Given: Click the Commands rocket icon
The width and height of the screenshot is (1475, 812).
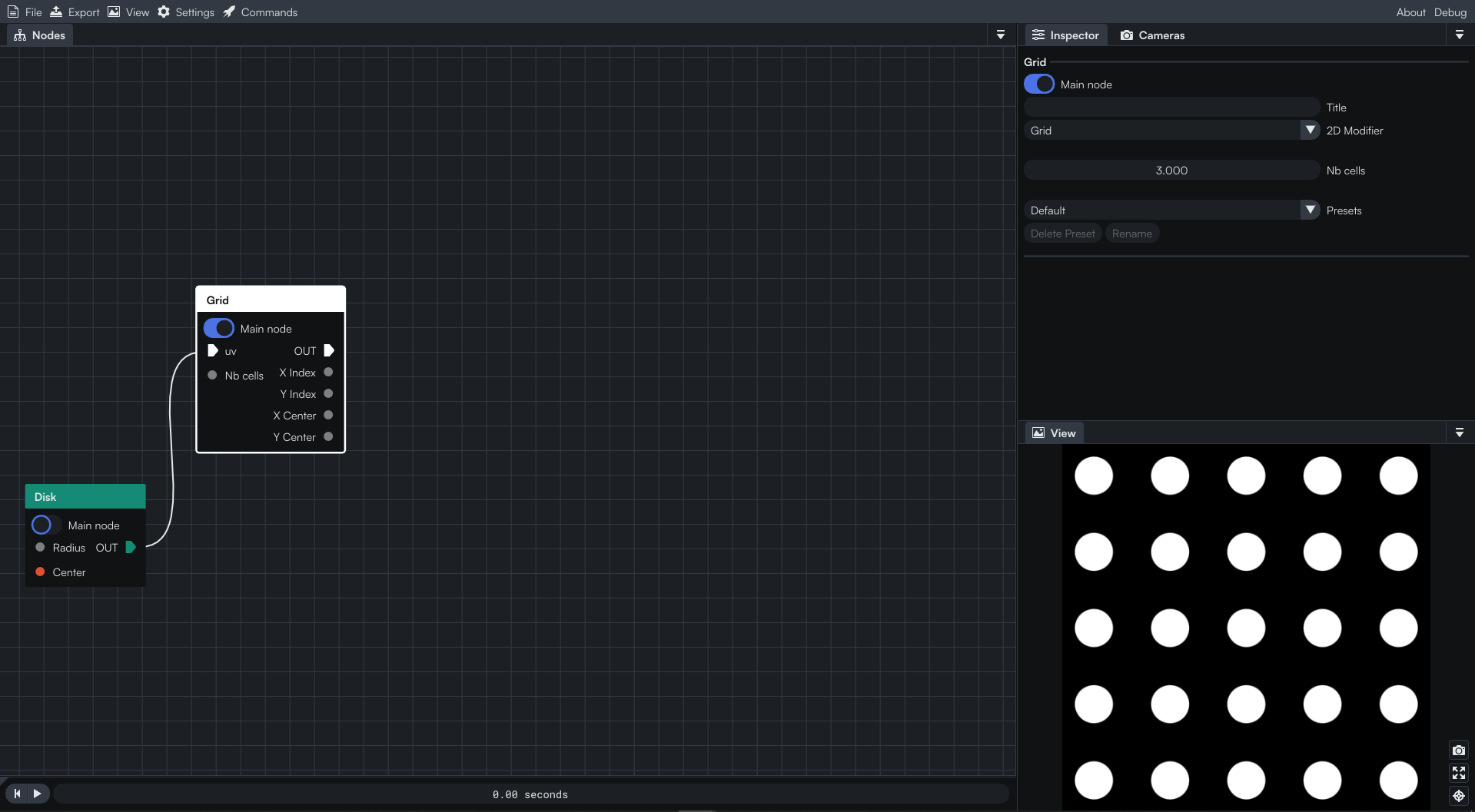Looking at the screenshot, I should click(229, 12).
